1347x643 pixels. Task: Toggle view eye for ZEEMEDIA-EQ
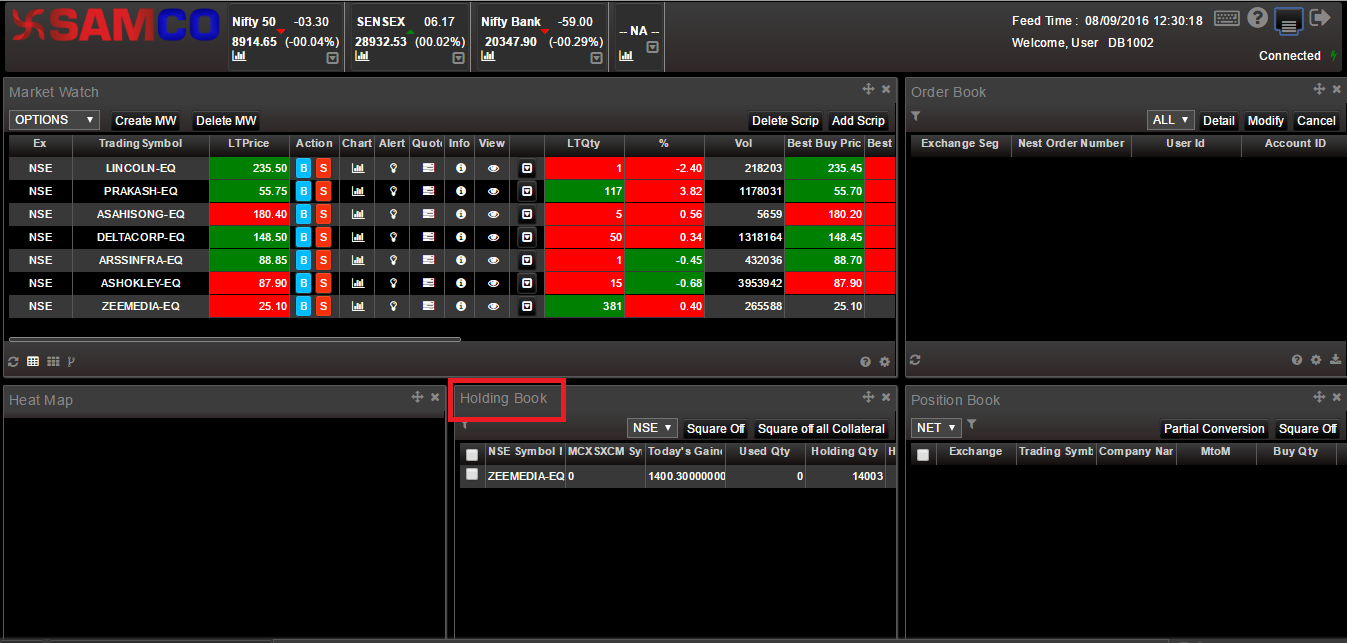pyautogui.click(x=493, y=306)
